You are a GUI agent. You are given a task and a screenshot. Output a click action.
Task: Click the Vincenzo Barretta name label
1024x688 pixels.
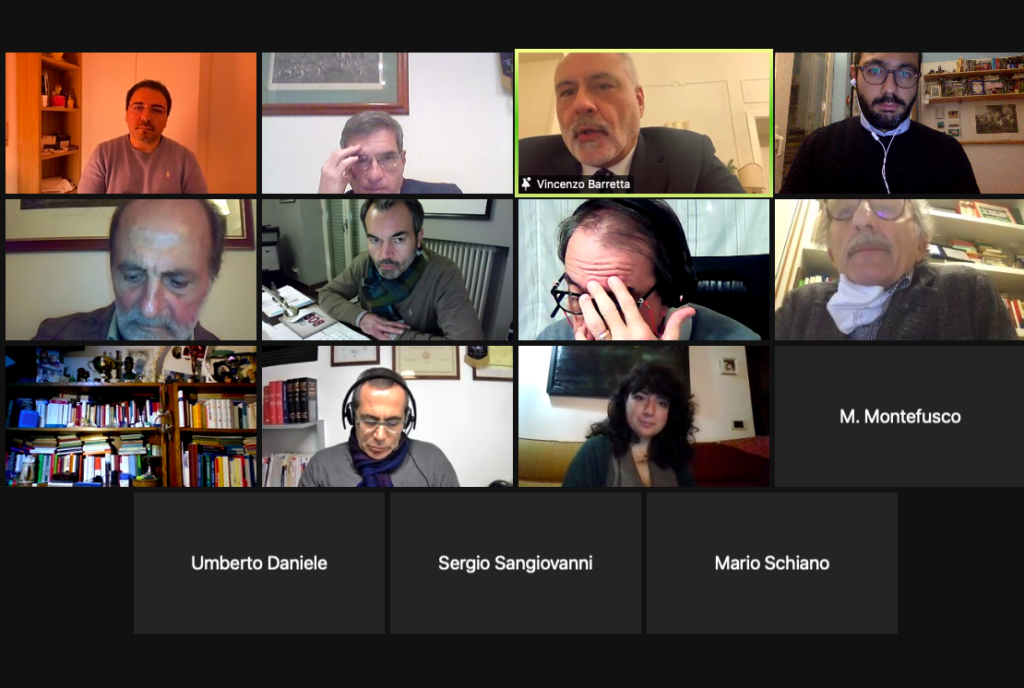583,184
